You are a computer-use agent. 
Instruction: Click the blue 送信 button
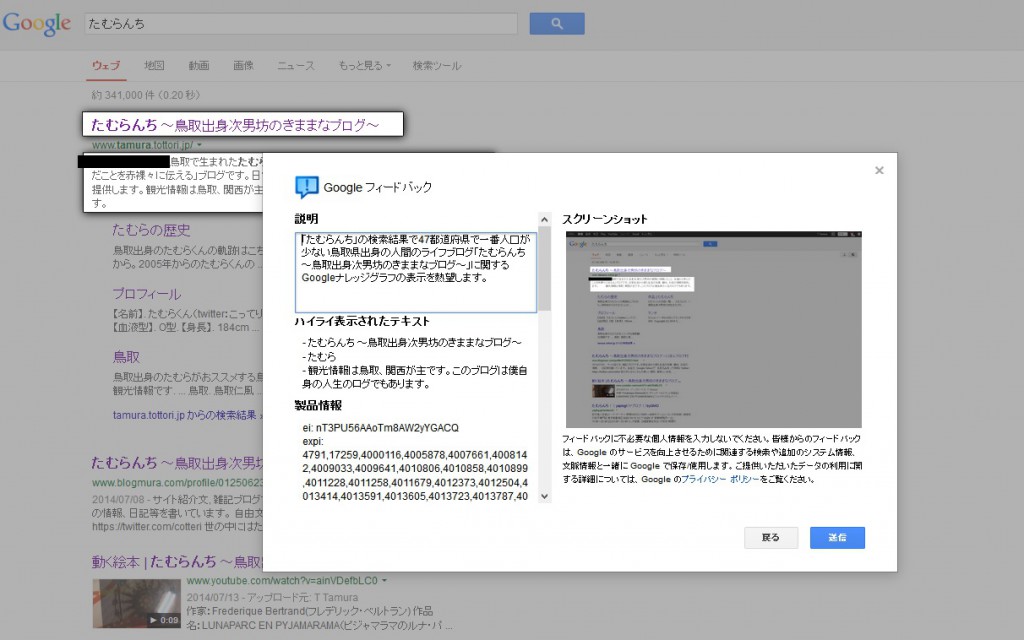(x=837, y=537)
